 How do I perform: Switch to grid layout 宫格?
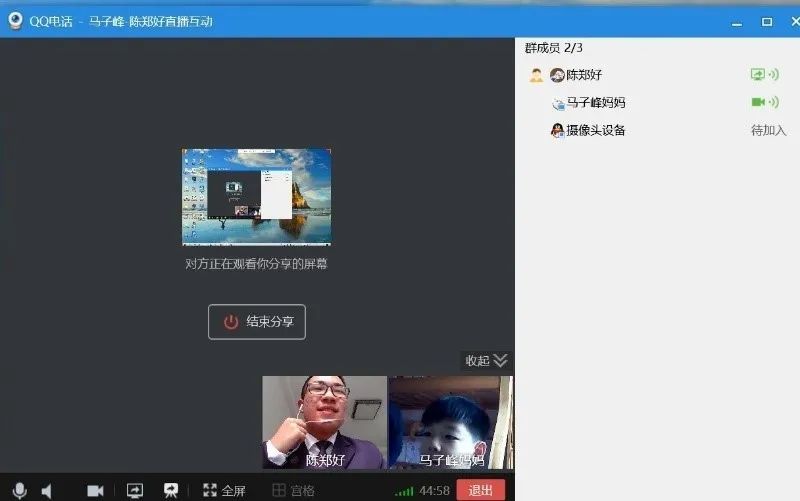click(293, 491)
